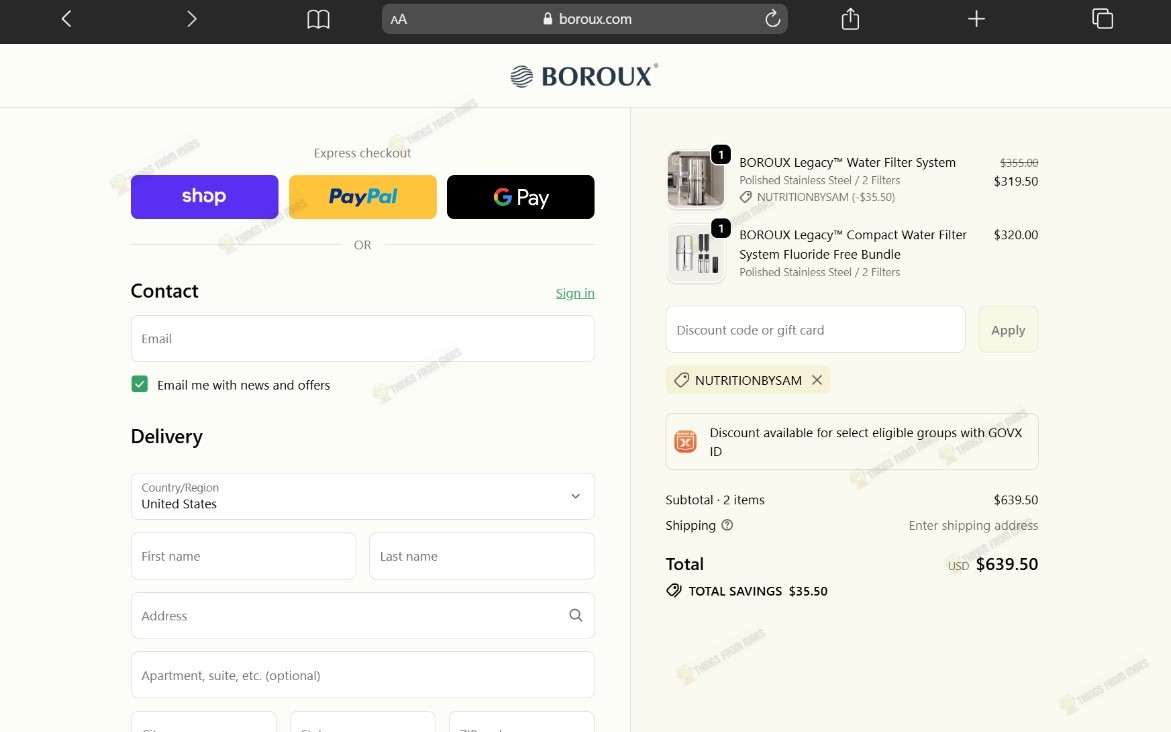This screenshot has width=1171, height=732.
Task: Click the Total Savings tag icon
Action: point(674,591)
